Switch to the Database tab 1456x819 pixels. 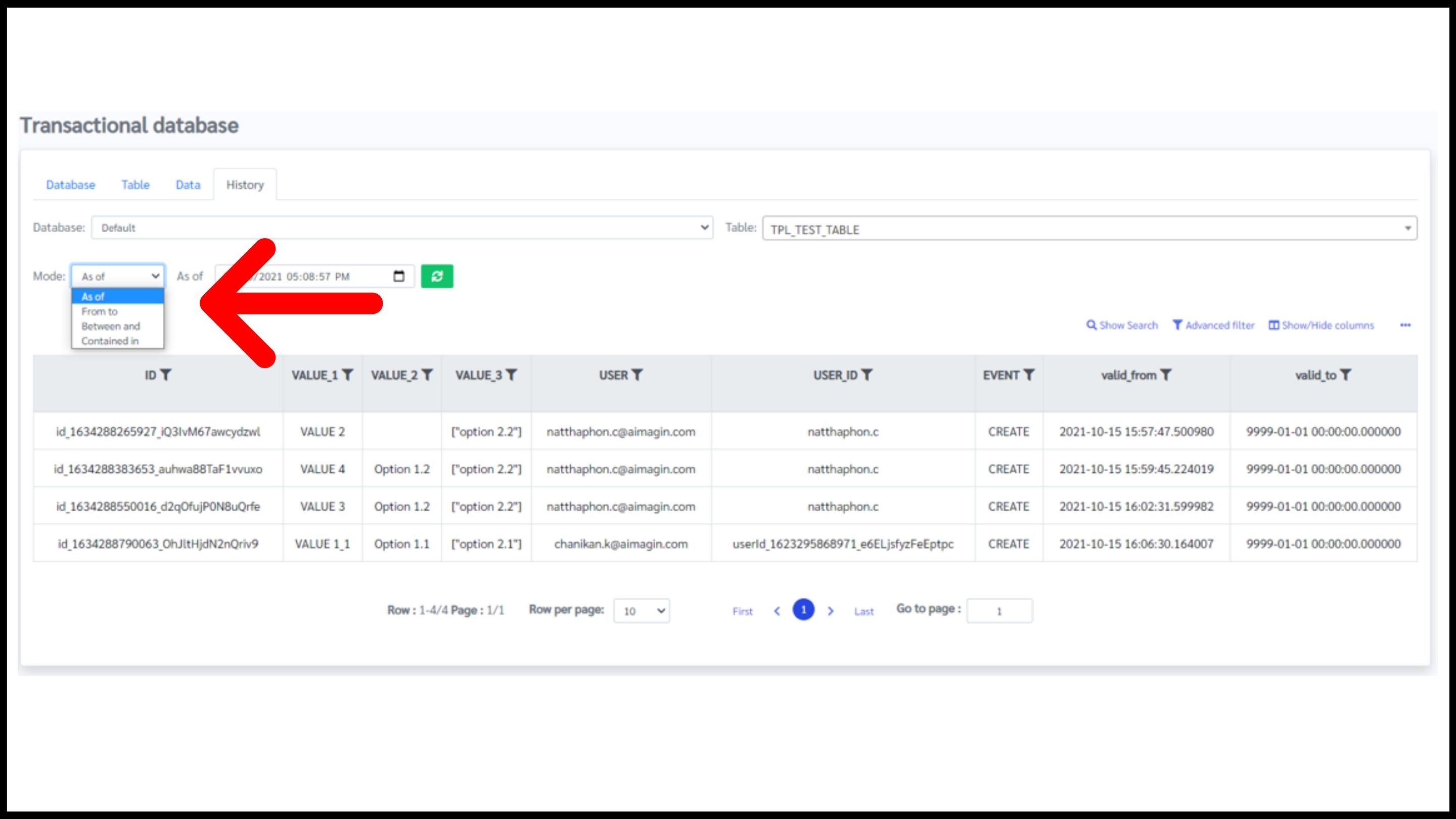click(x=71, y=185)
